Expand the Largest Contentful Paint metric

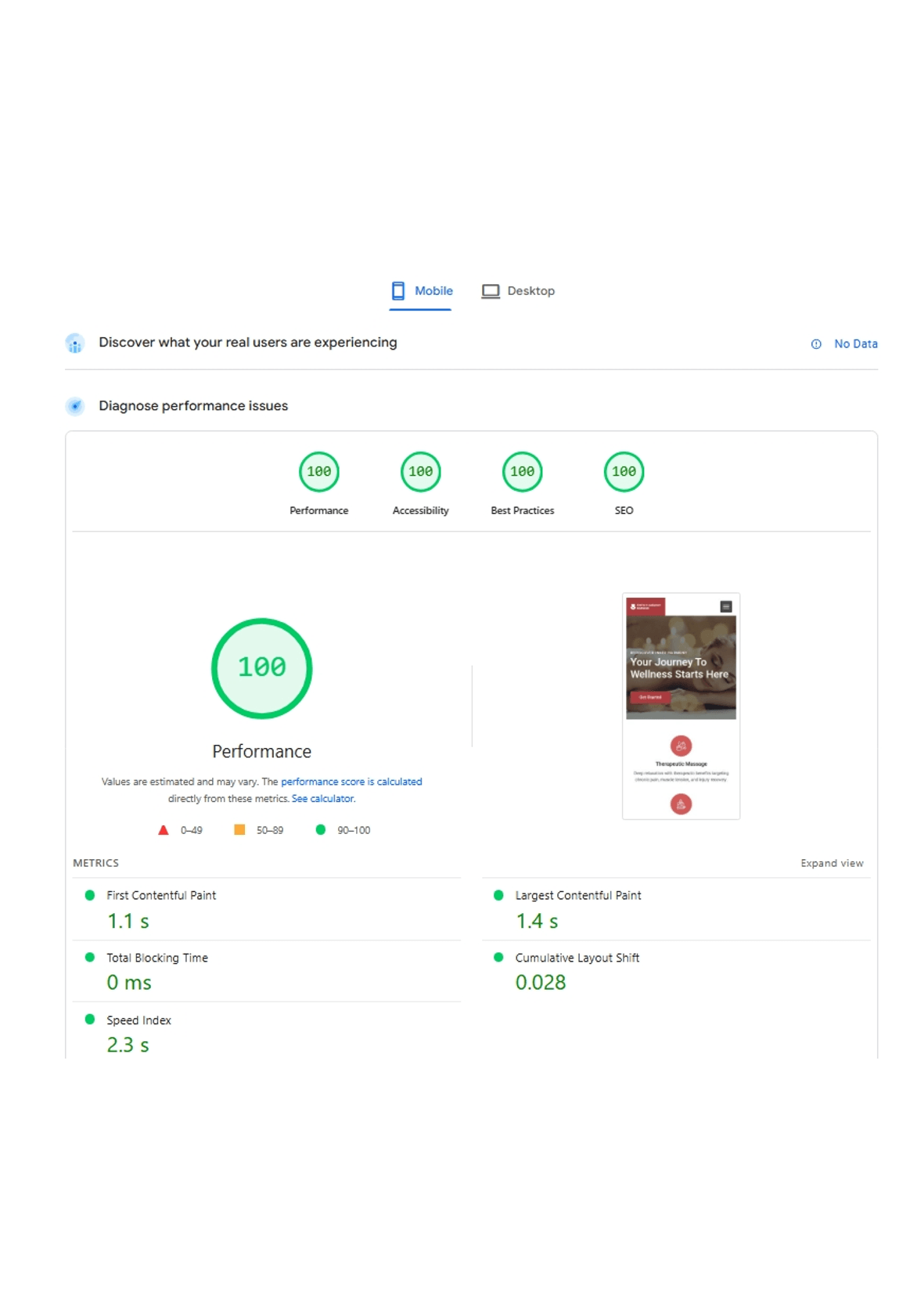click(577, 896)
